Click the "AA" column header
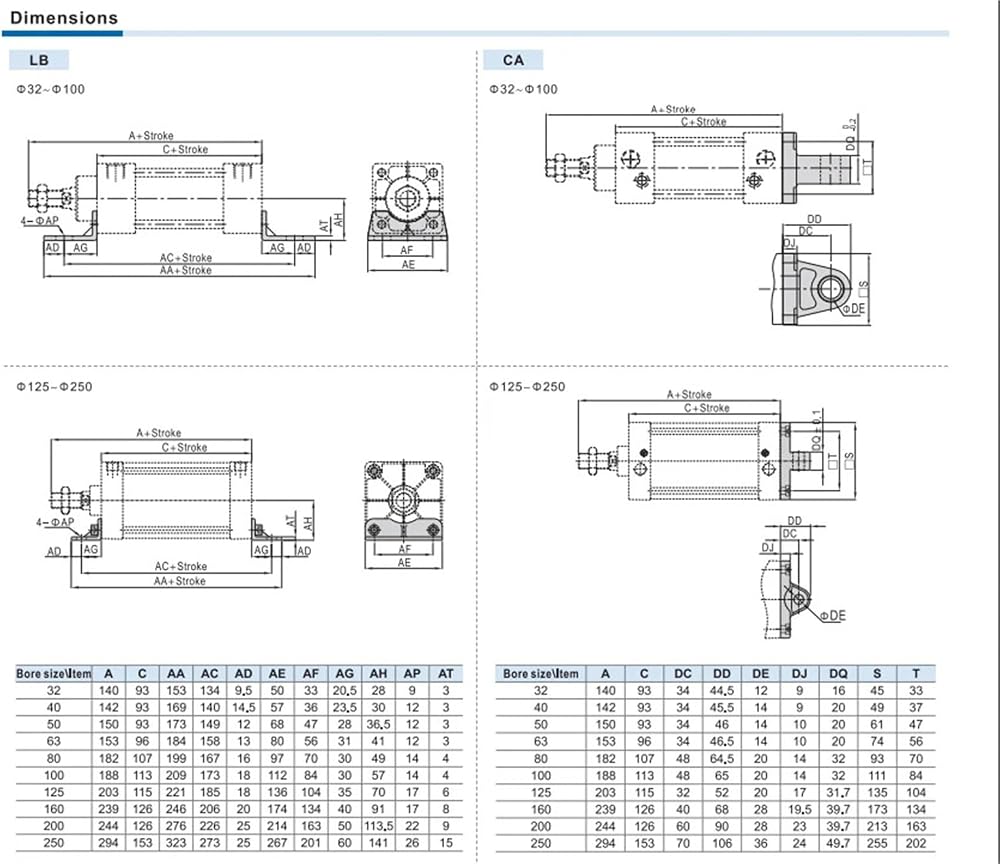 [176, 673]
